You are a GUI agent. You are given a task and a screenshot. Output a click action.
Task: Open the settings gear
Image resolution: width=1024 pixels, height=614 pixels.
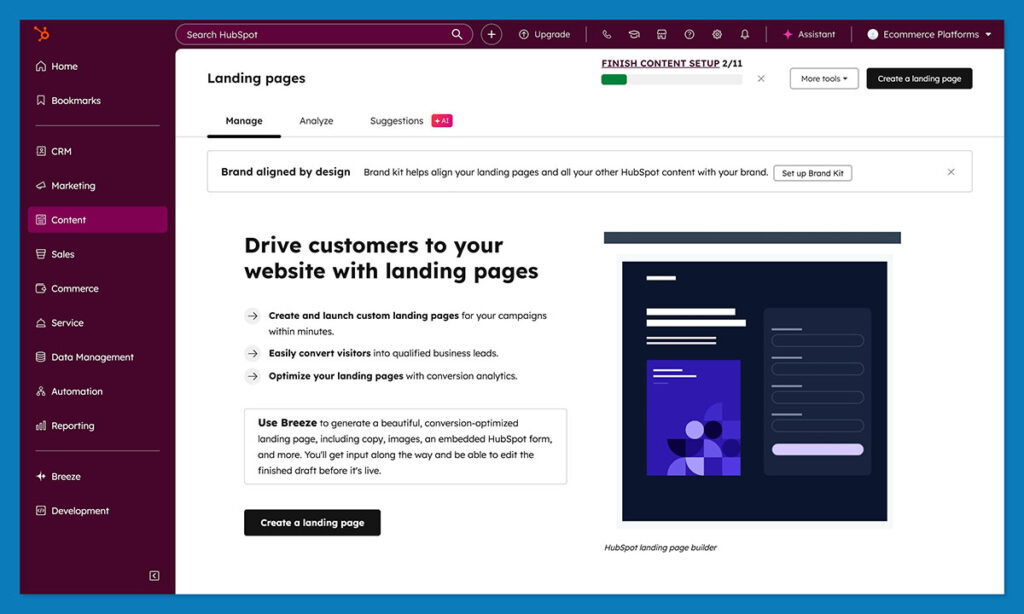(717, 34)
